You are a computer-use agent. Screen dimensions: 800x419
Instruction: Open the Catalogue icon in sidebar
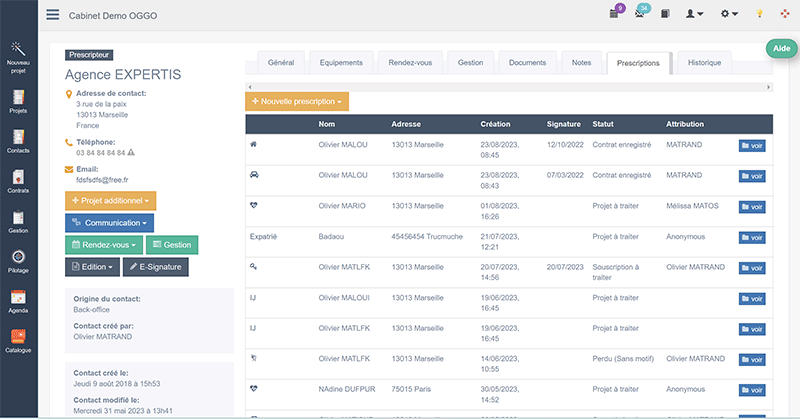click(18, 341)
